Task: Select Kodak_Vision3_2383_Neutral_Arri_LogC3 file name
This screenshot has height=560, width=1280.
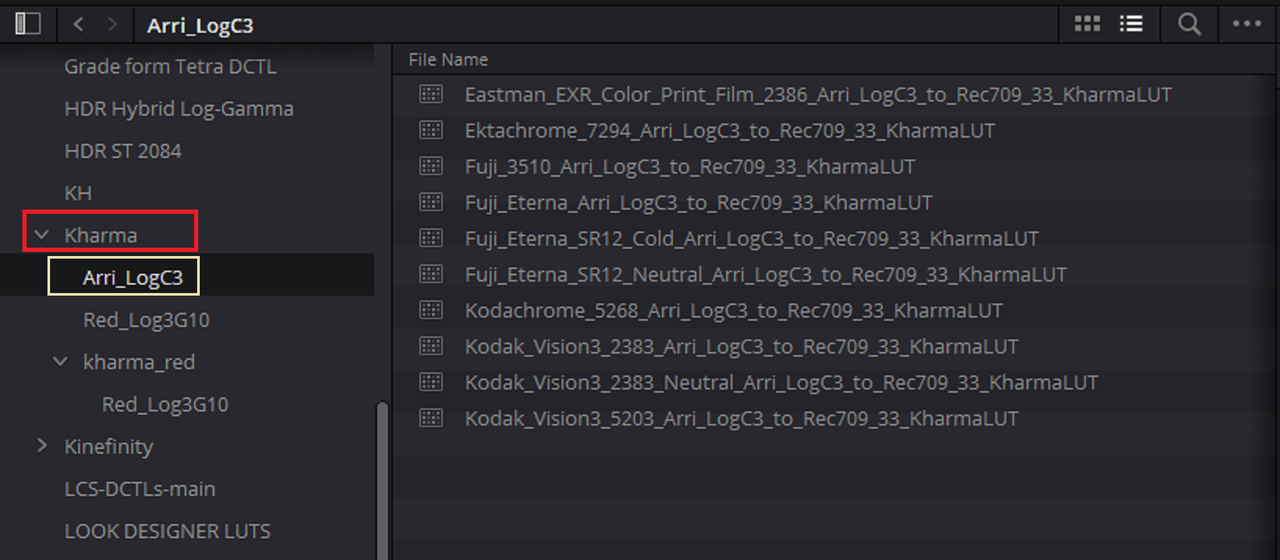Action: click(782, 383)
